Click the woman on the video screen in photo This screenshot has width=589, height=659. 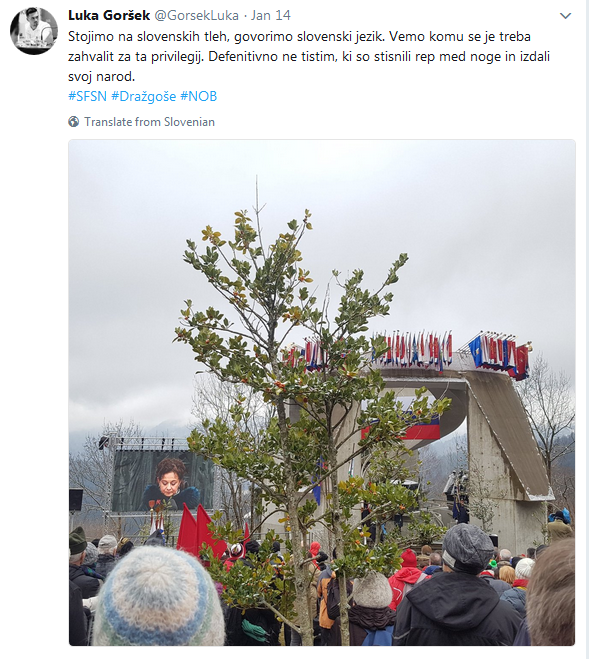[170, 483]
